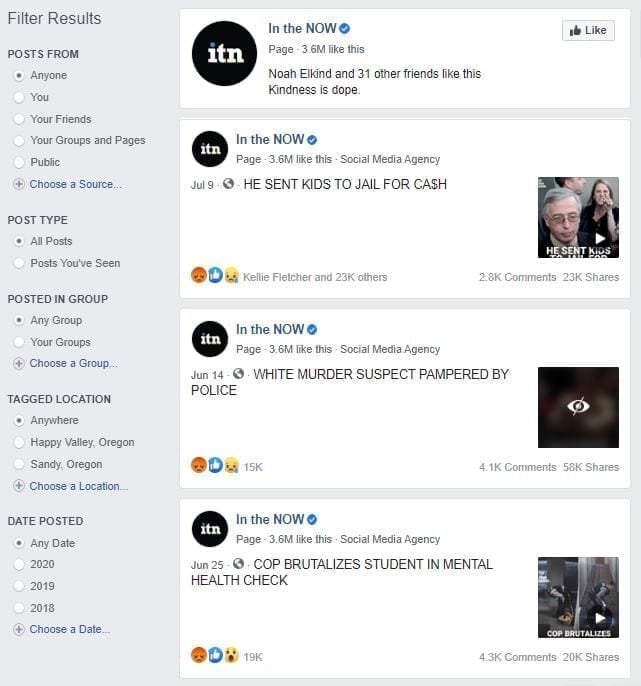
Task: Click the sad reaction icon on Jun 14 post
Action: [x=231, y=465]
